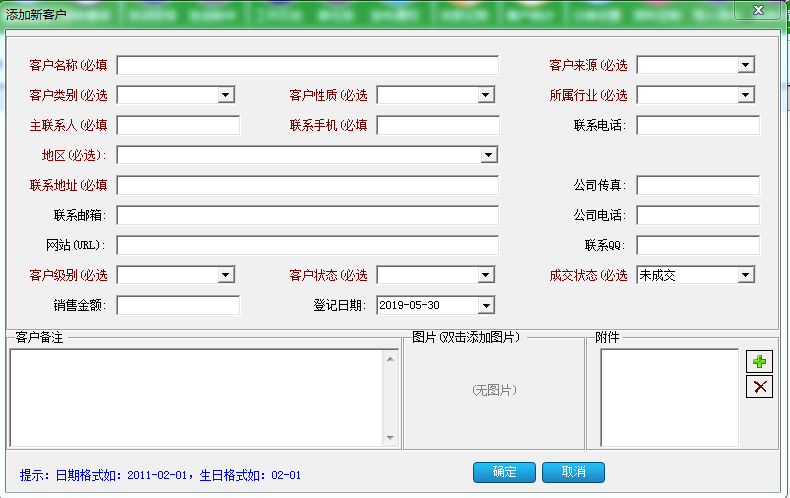Expand the 客户类别 dropdown
Image resolution: width=790 pixels, height=498 pixels.
226,95
